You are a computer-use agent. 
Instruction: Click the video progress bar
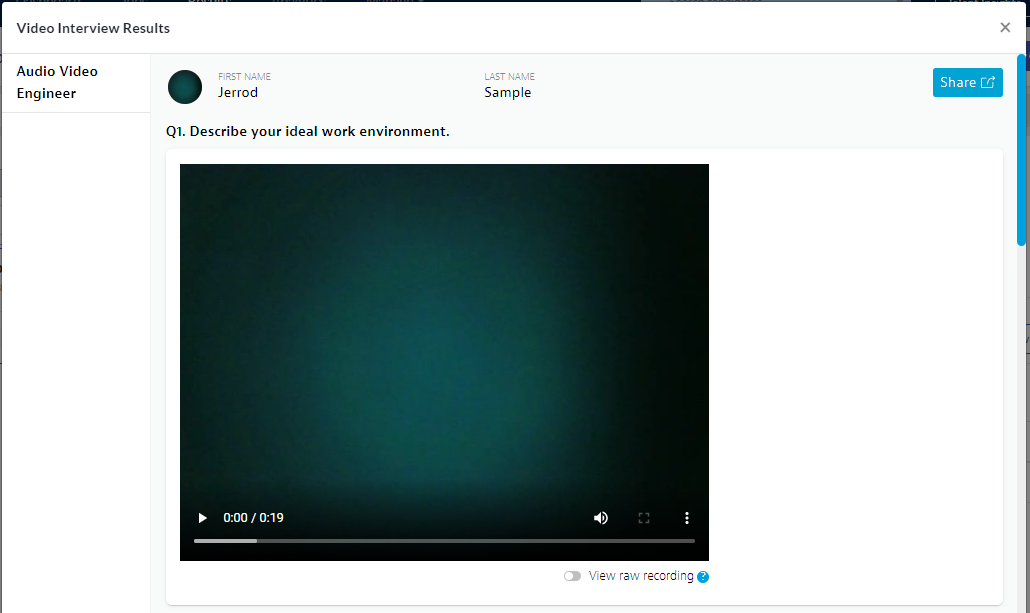[x=444, y=541]
